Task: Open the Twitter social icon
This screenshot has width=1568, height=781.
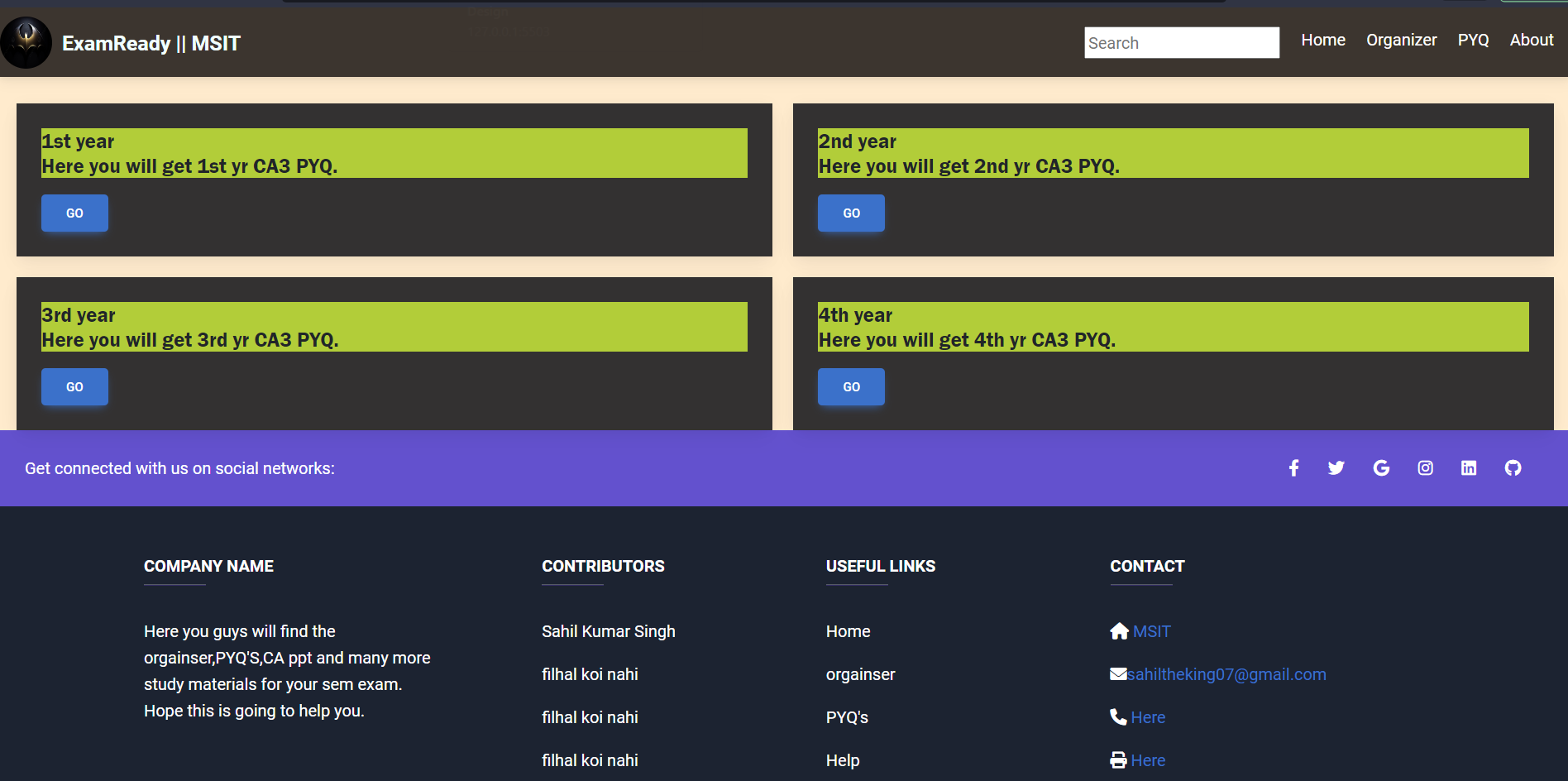Action: 1336,468
